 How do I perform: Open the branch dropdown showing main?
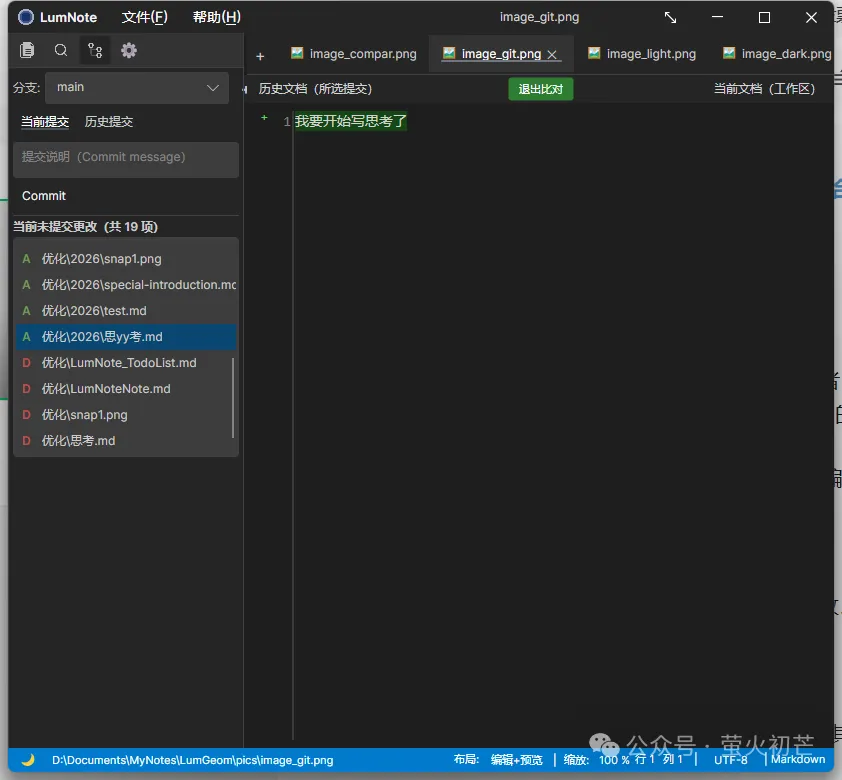pyautogui.click(x=137, y=88)
